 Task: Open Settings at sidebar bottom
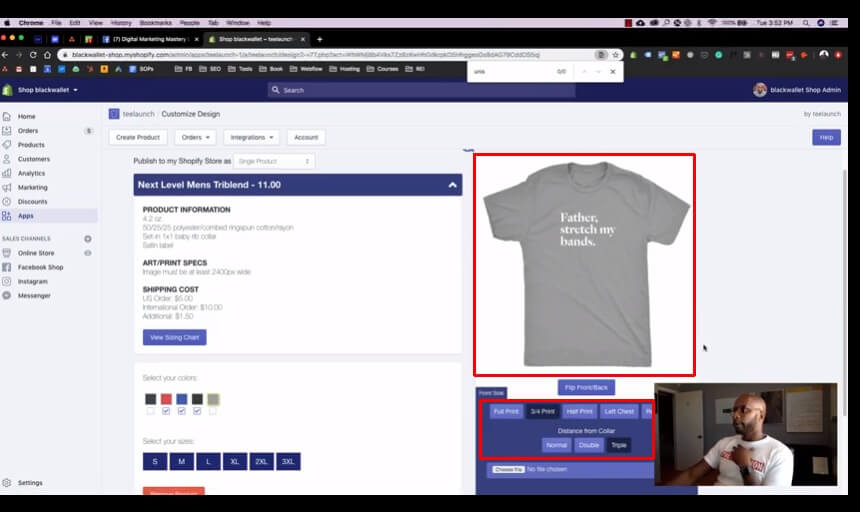pos(30,483)
